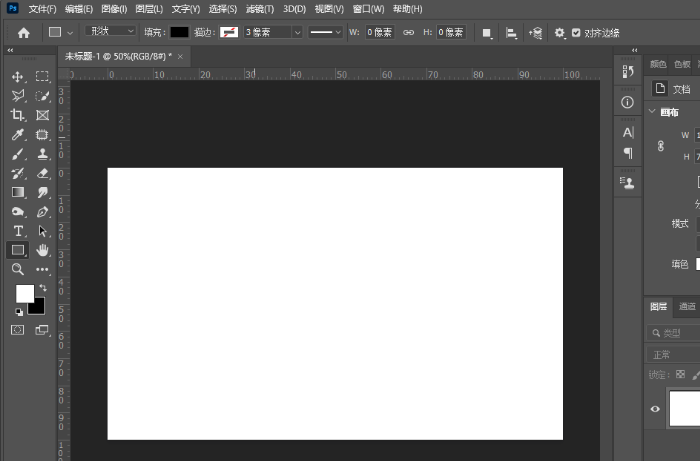The width and height of the screenshot is (700, 461).
Task: Toggle Quick Mask mode
Action: (x=17, y=330)
